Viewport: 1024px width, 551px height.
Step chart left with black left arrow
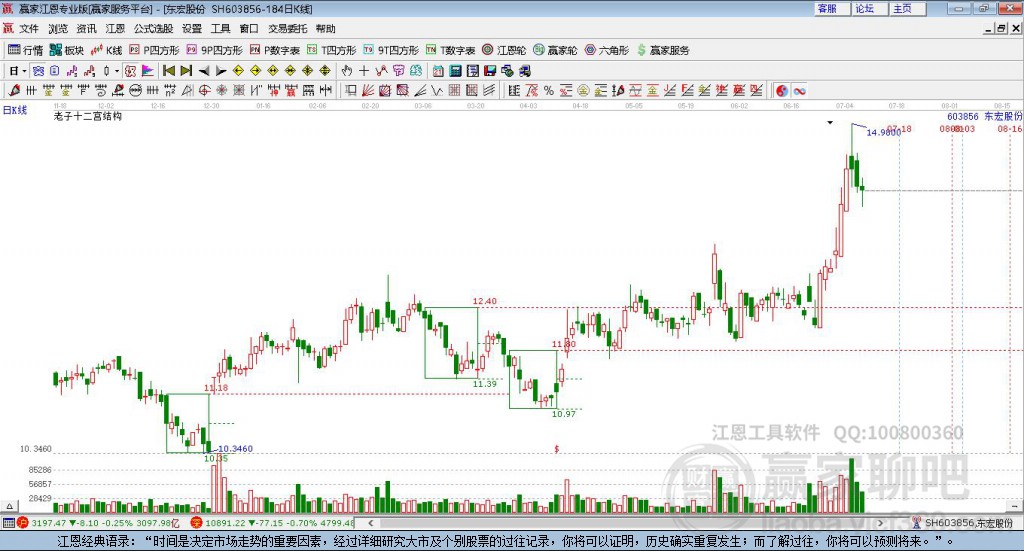coord(204,71)
